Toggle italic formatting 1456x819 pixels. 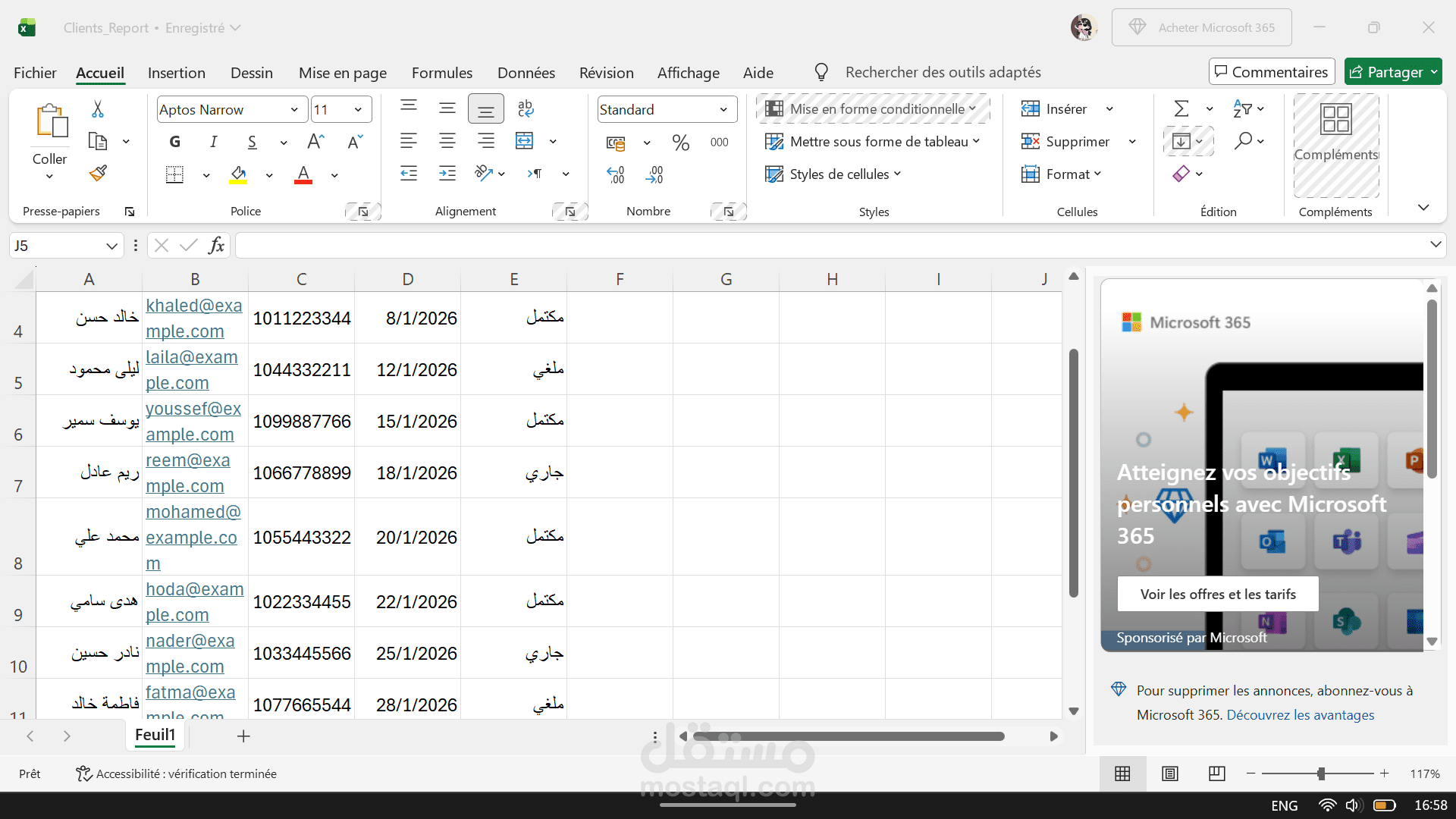[214, 142]
